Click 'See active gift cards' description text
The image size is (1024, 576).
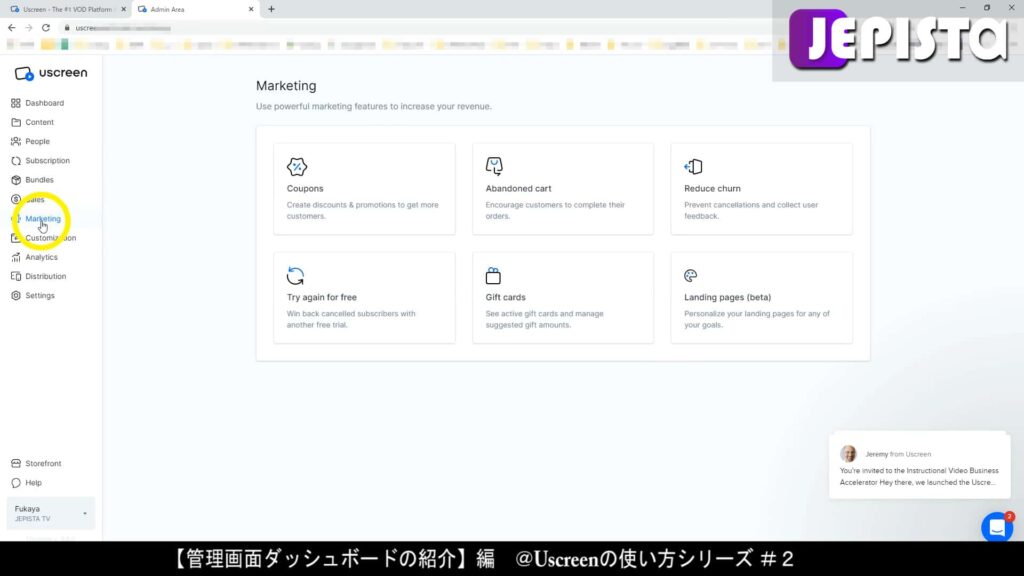tap(545, 319)
